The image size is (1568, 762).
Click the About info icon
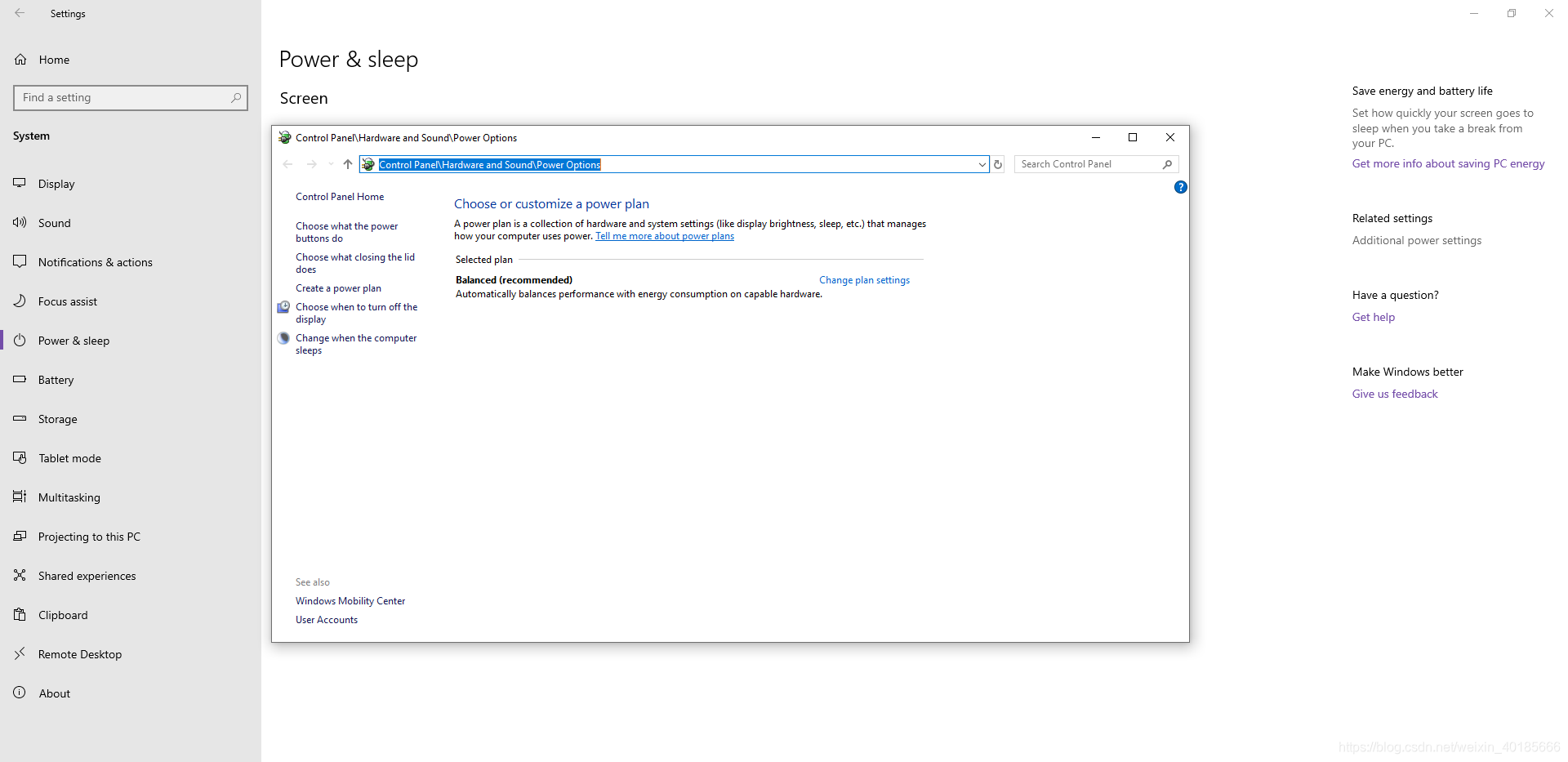[20, 693]
